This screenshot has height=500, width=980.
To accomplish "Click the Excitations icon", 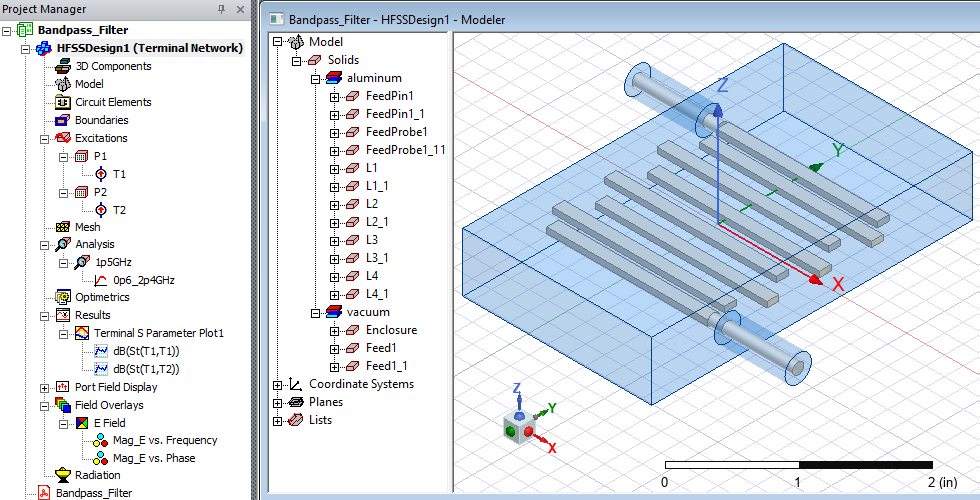I will point(63,138).
